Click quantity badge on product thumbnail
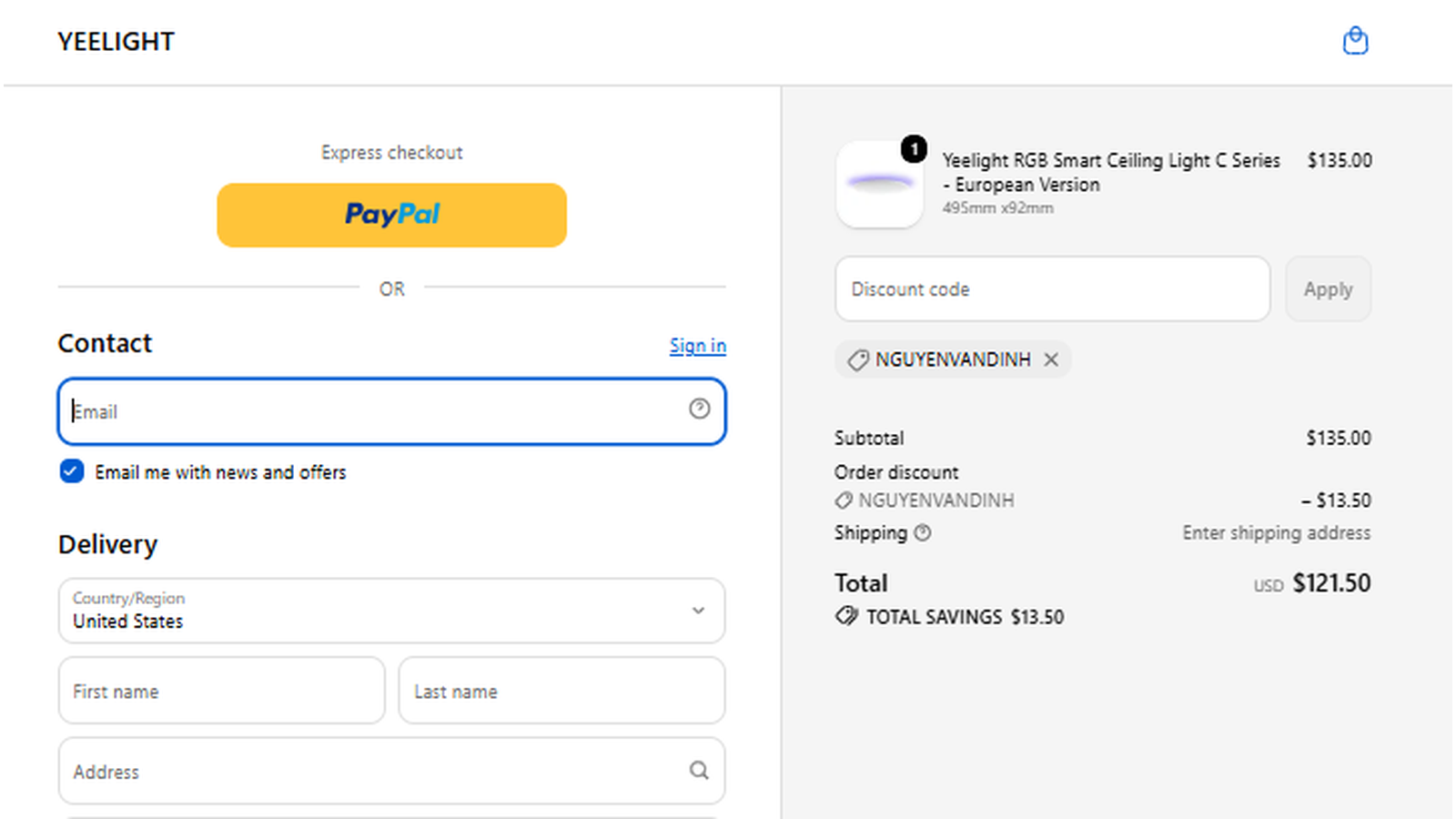The width and height of the screenshot is (1456, 819). click(x=914, y=148)
